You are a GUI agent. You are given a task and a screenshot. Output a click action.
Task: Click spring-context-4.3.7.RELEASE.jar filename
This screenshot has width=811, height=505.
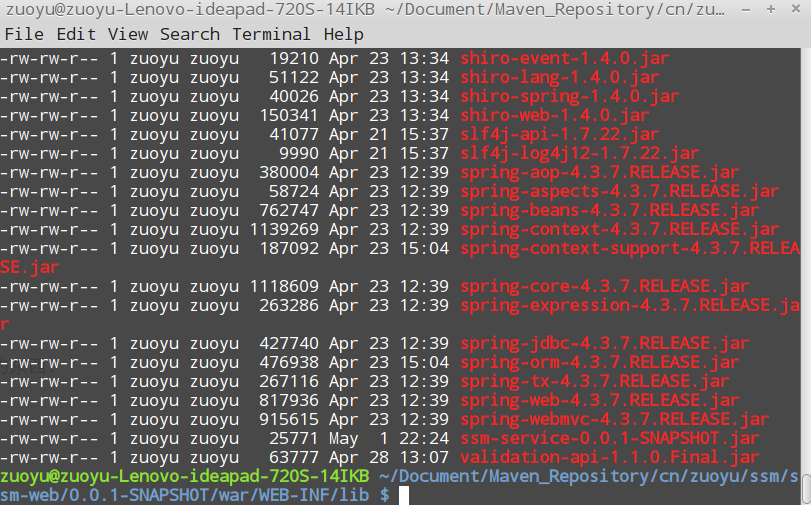[619, 230]
